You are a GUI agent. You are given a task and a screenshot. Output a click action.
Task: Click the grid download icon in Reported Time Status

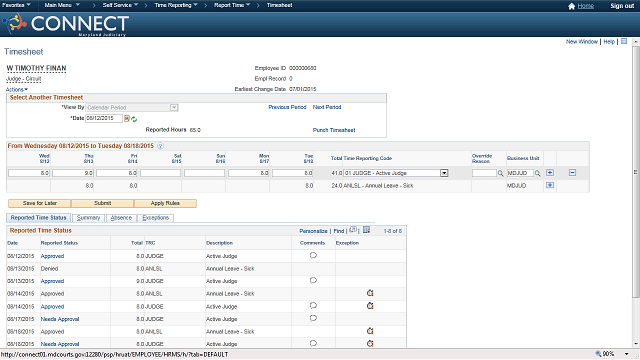pos(367,230)
